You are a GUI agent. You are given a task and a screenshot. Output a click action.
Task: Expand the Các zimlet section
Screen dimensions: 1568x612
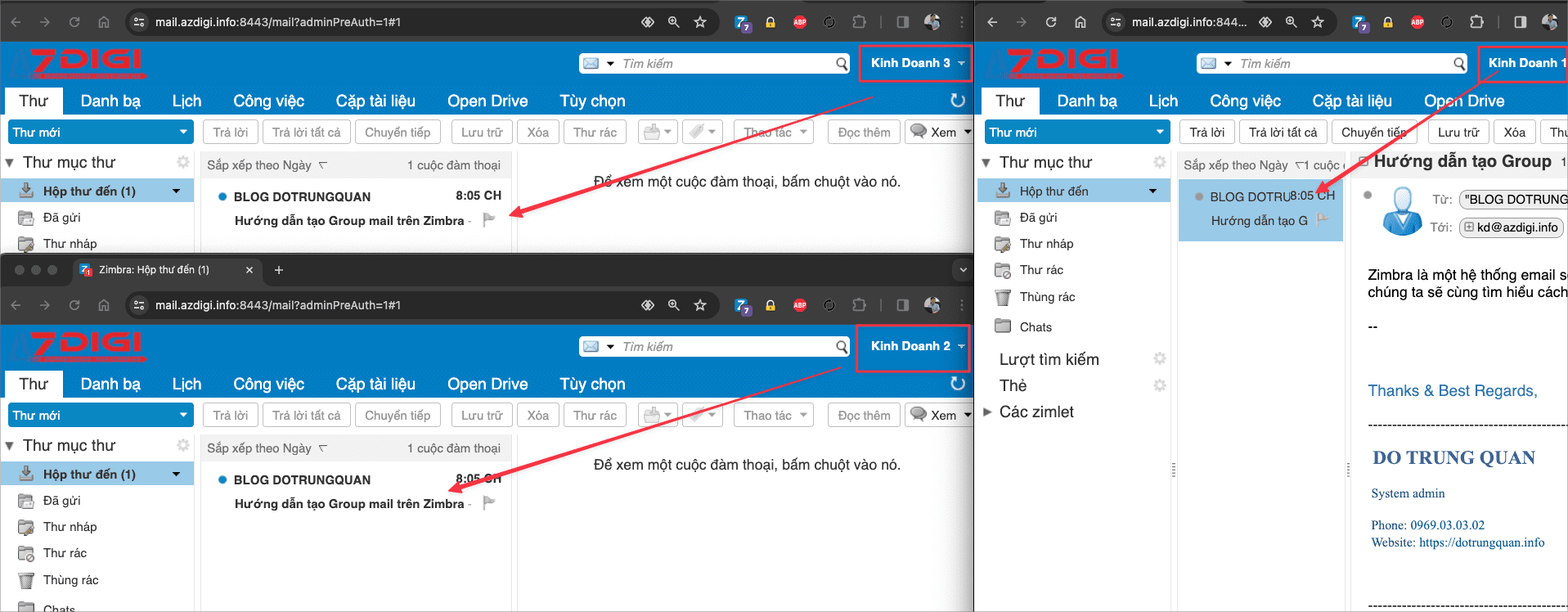(x=987, y=412)
